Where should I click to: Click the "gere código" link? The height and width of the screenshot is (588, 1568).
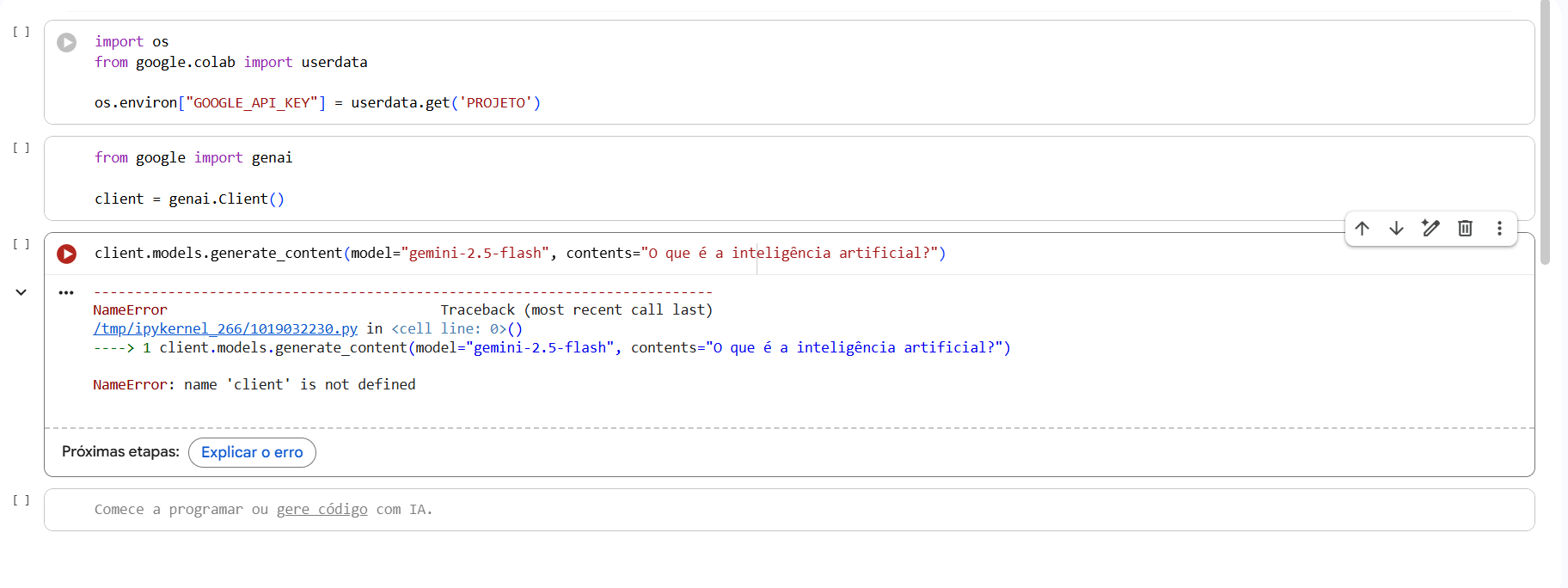pos(322,510)
